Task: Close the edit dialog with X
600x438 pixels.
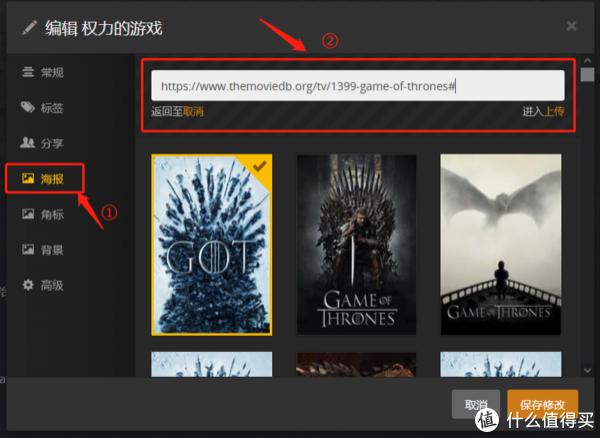Action: 571,25
